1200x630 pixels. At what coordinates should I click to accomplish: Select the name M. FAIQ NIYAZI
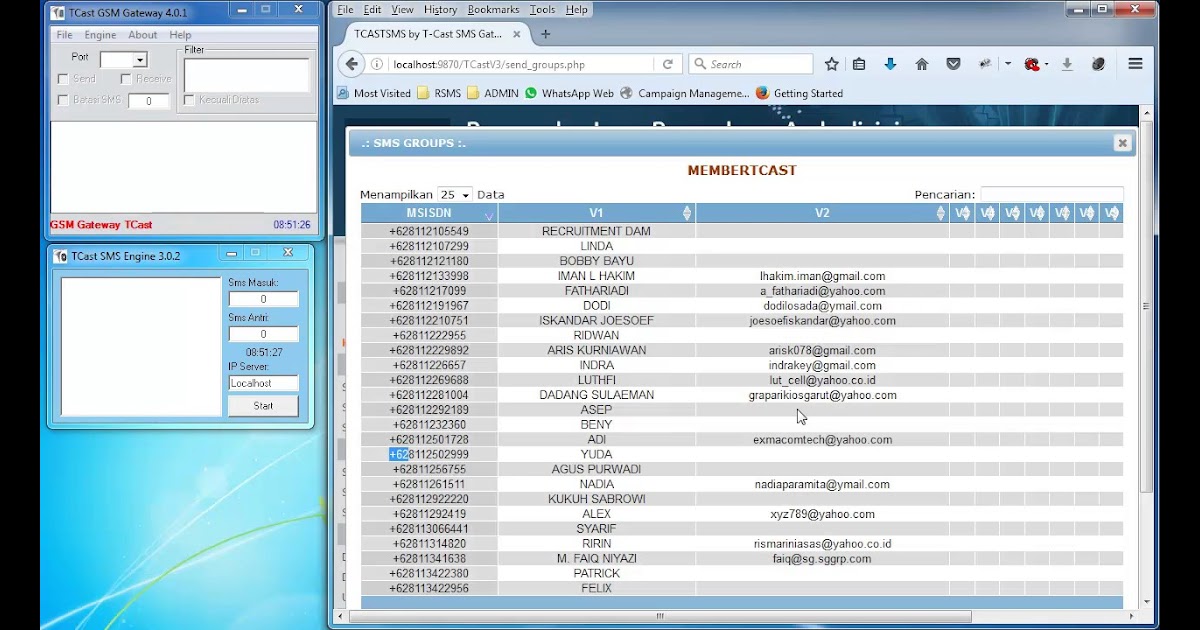click(596, 558)
